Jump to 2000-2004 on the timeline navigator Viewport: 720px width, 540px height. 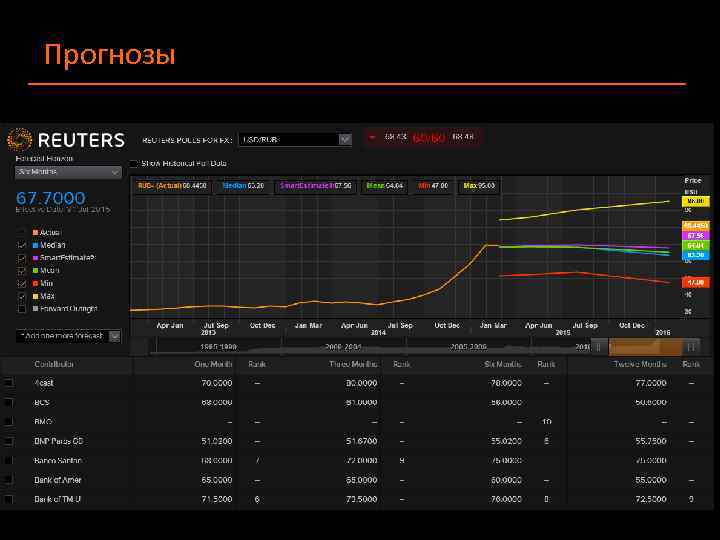coord(343,347)
